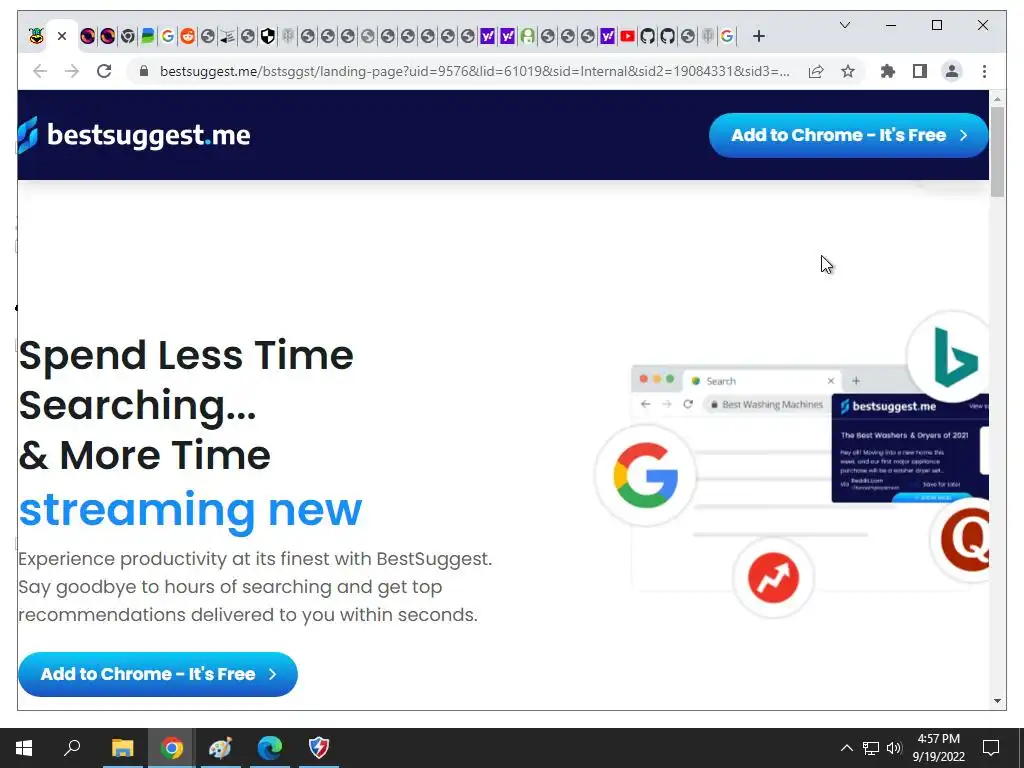Open the black shield favicon tab
Screen dimensions: 1024x768
click(268, 36)
